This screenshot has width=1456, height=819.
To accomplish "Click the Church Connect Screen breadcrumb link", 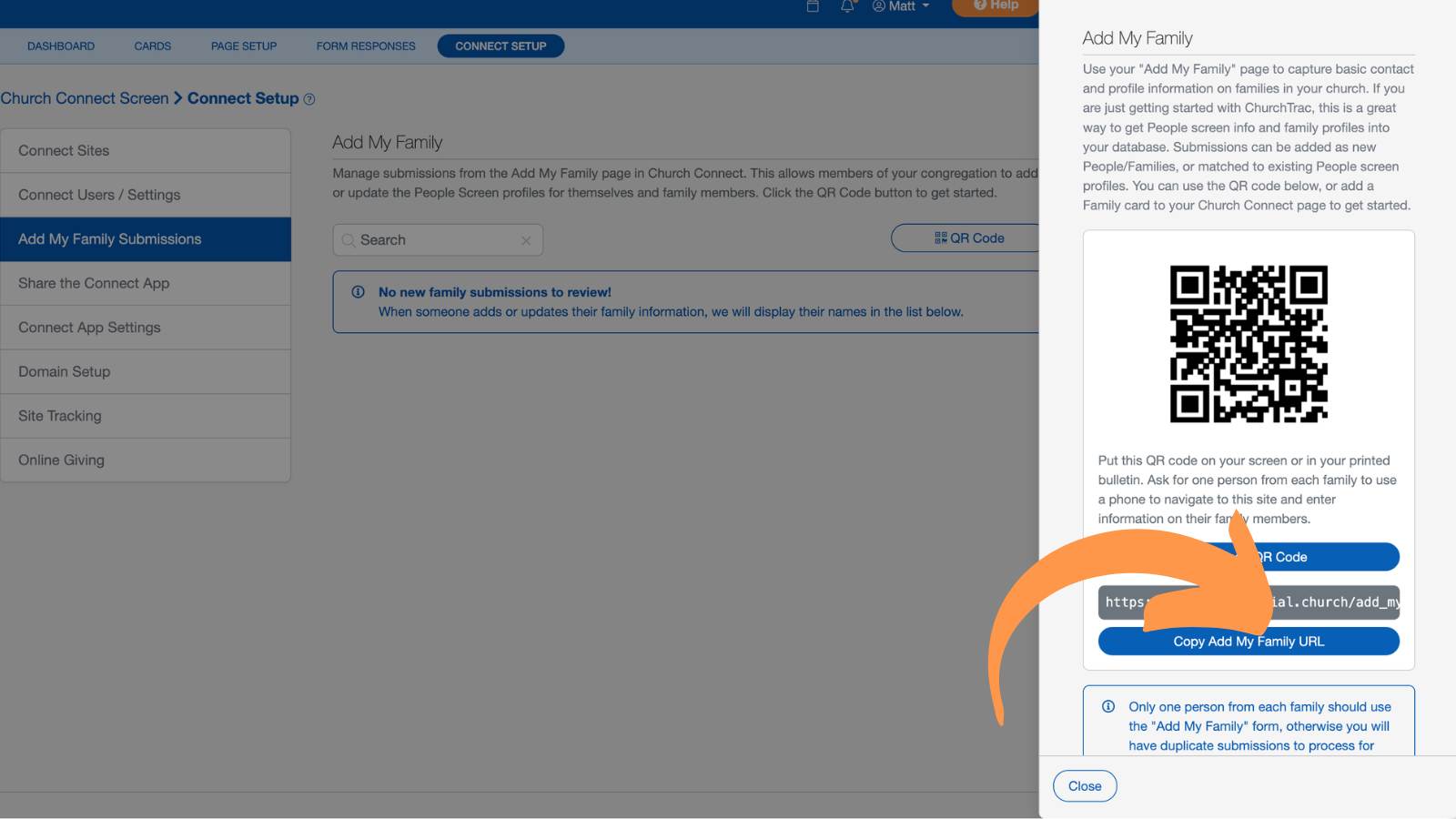I will click(x=85, y=98).
